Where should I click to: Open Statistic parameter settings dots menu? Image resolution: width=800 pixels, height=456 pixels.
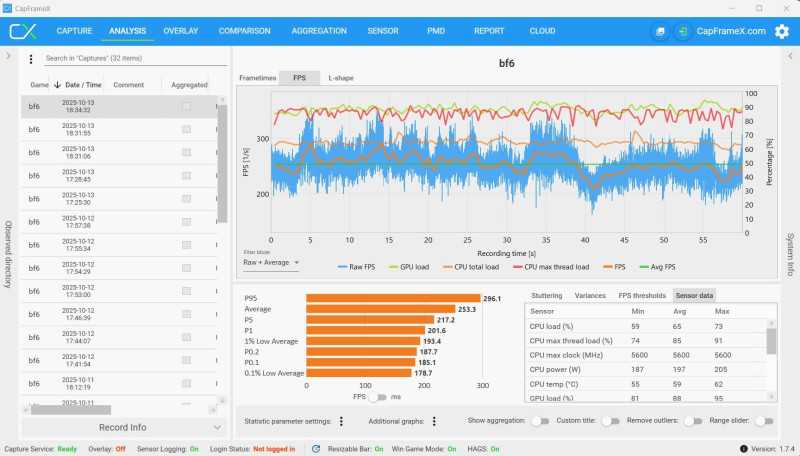[x=341, y=421]
